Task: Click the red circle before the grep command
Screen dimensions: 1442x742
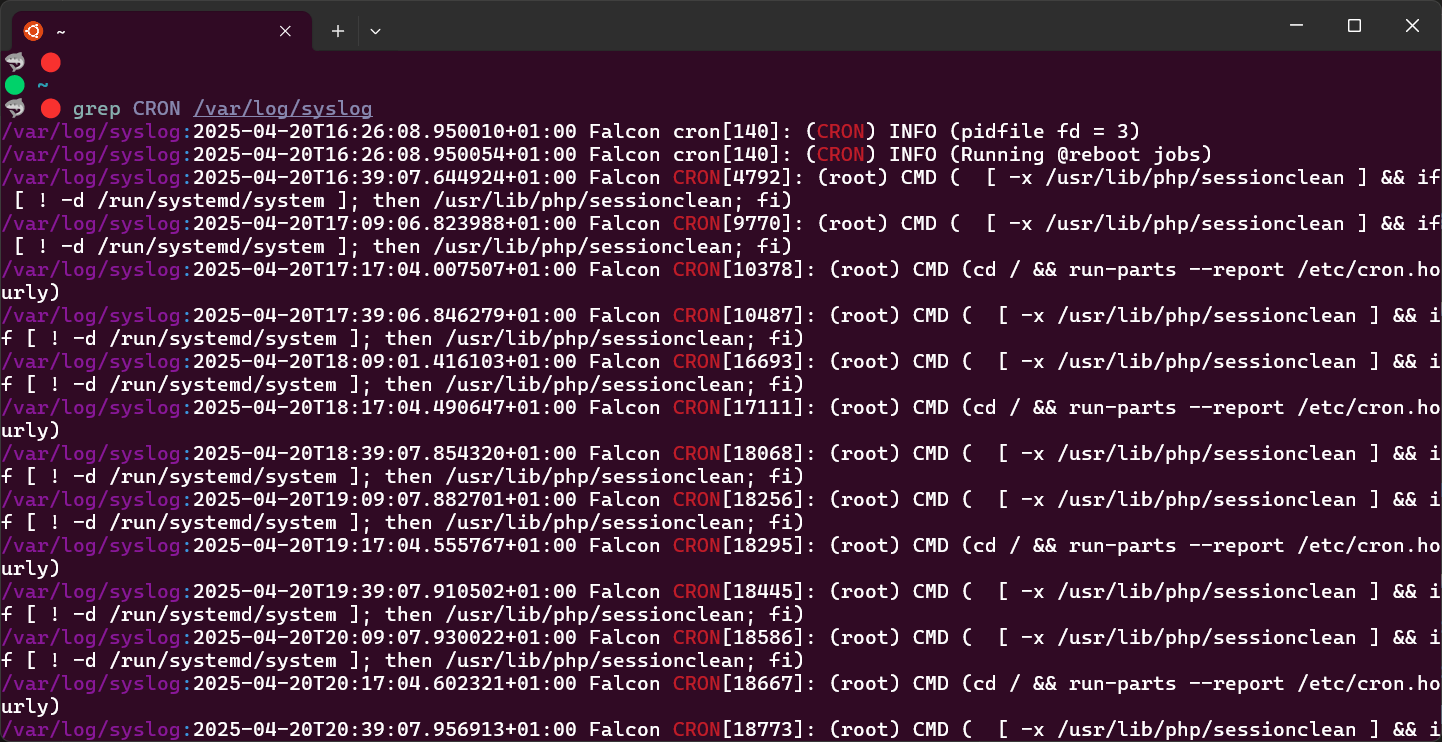Action: click(x=49, y=108)
